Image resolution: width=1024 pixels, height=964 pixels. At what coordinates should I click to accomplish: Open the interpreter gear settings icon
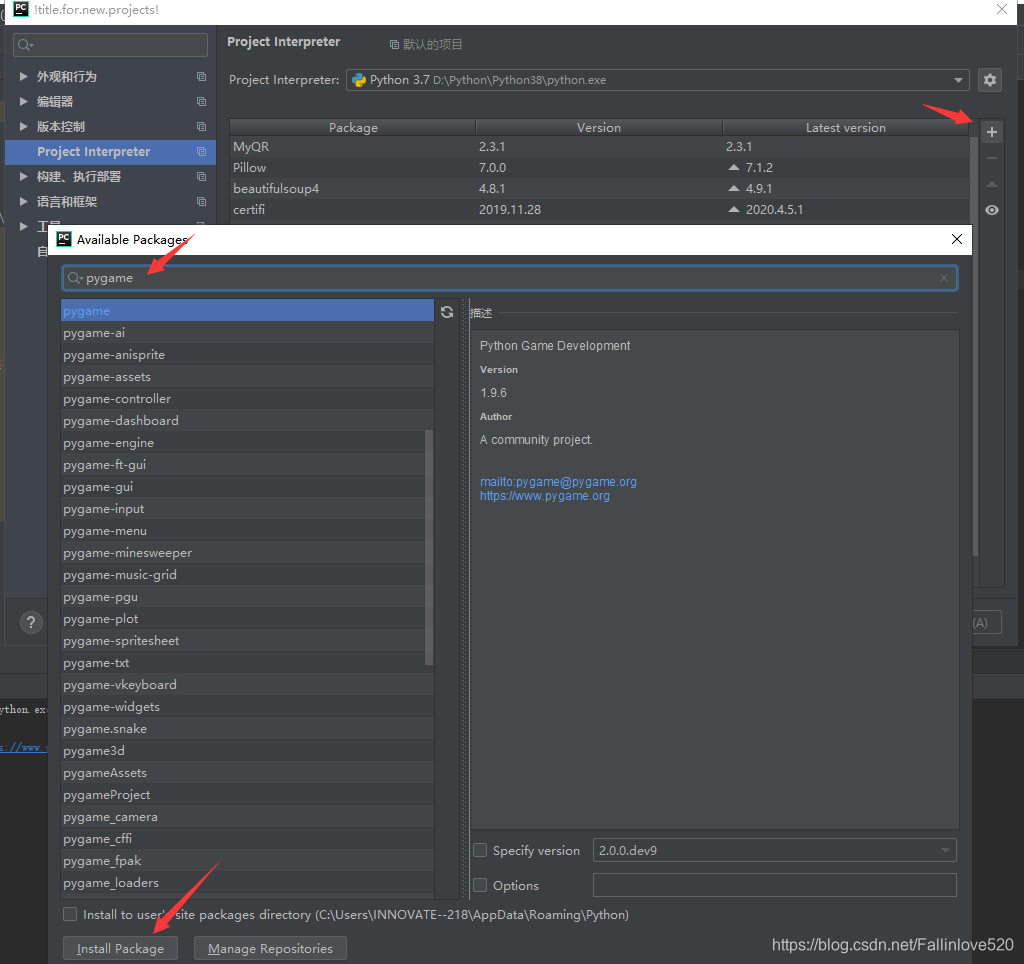pos(990,80)
